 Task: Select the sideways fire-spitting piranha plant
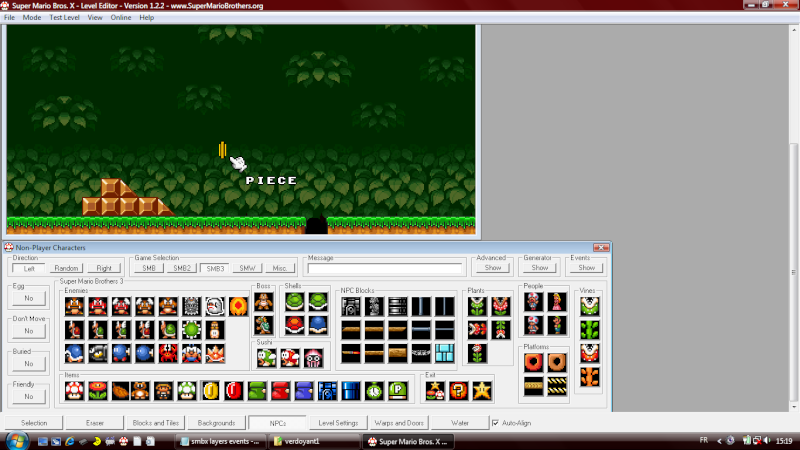pyautogui.click(x=477, y=330)
